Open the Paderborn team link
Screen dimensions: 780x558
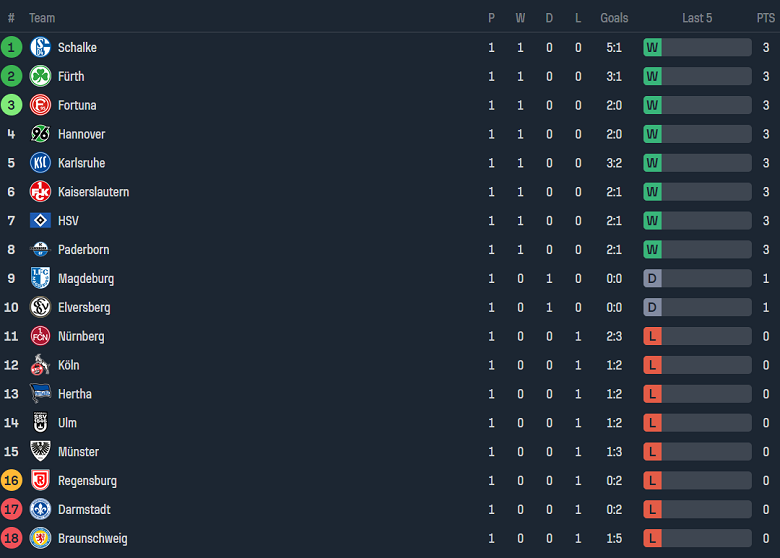(x=84, y=250)
